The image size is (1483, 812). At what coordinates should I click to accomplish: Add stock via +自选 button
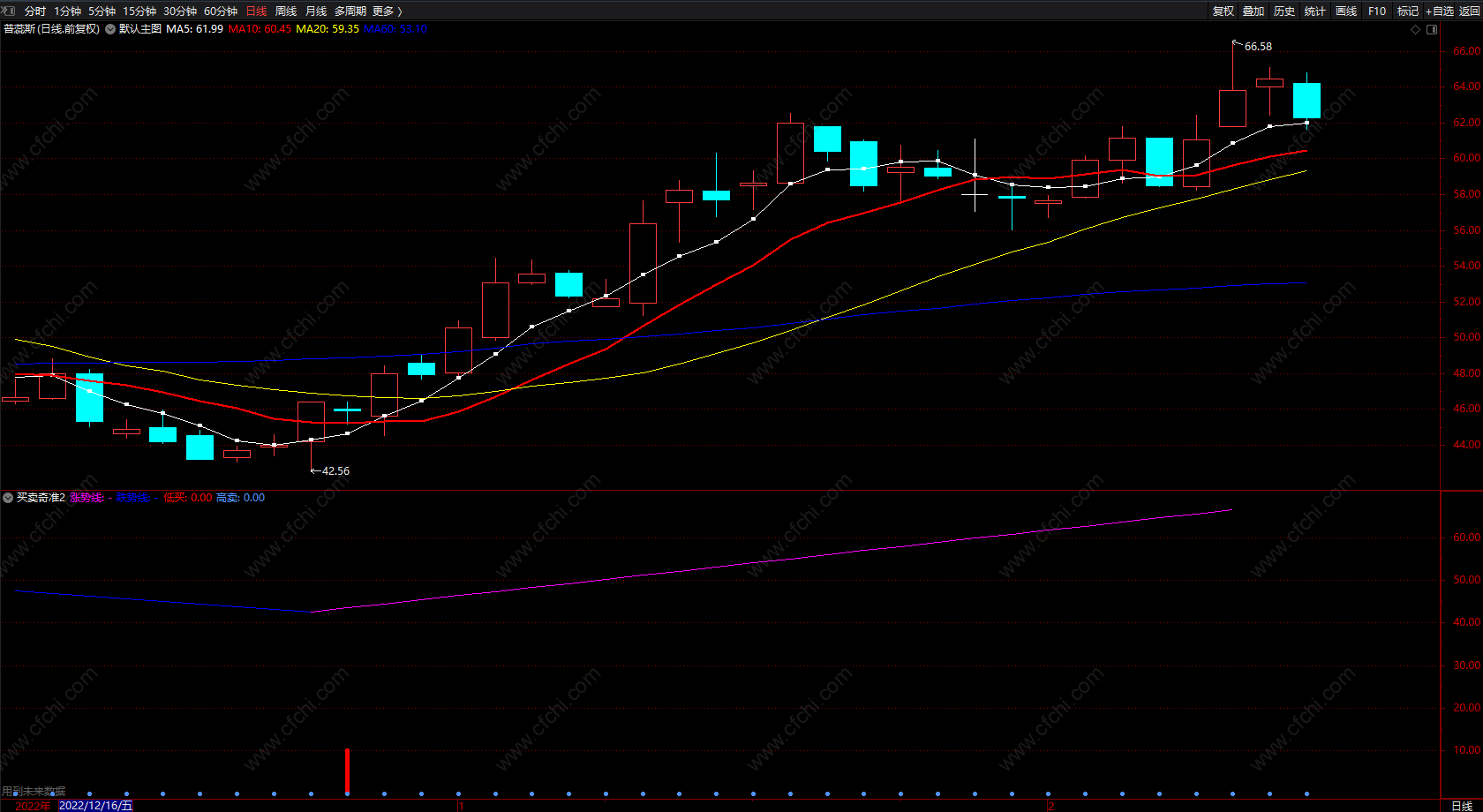1440,11
